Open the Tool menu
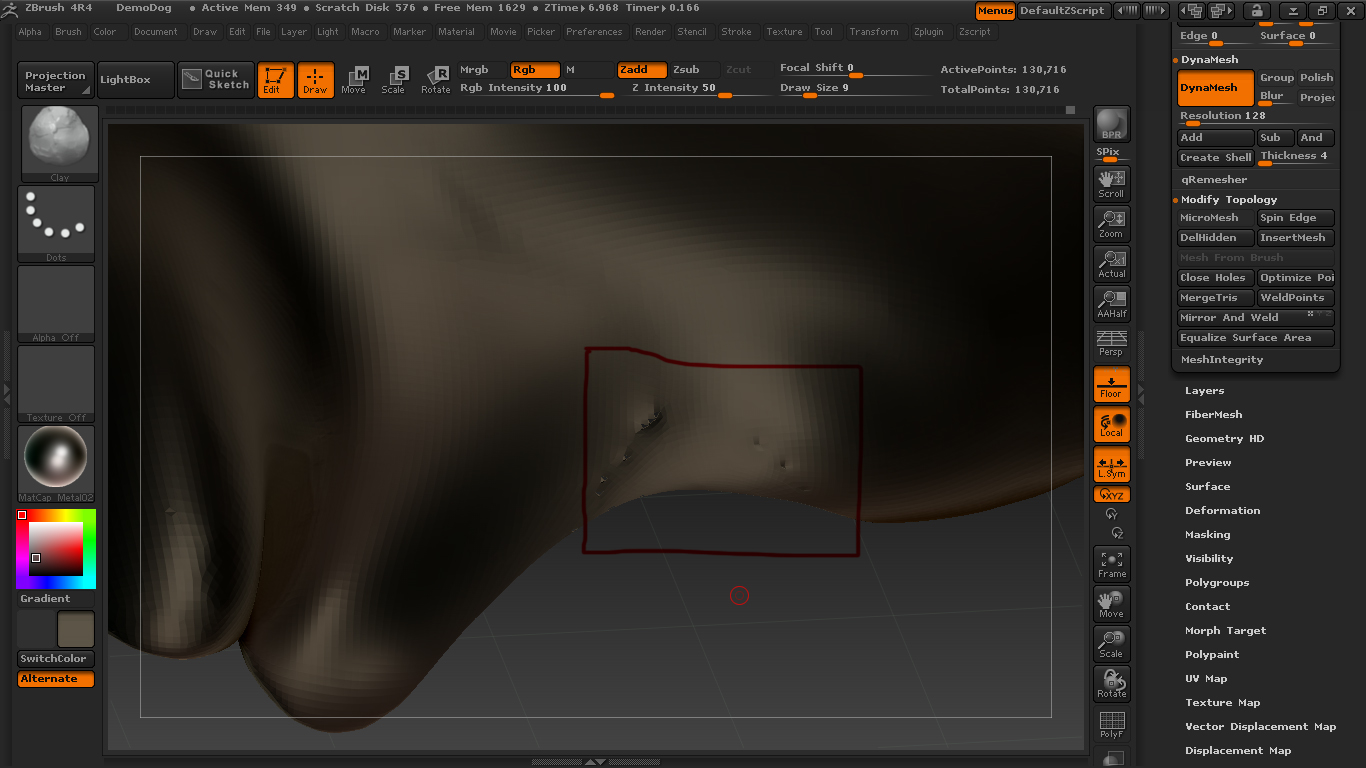This screenshot has height=768, width=1366. [x=824, y=31]
